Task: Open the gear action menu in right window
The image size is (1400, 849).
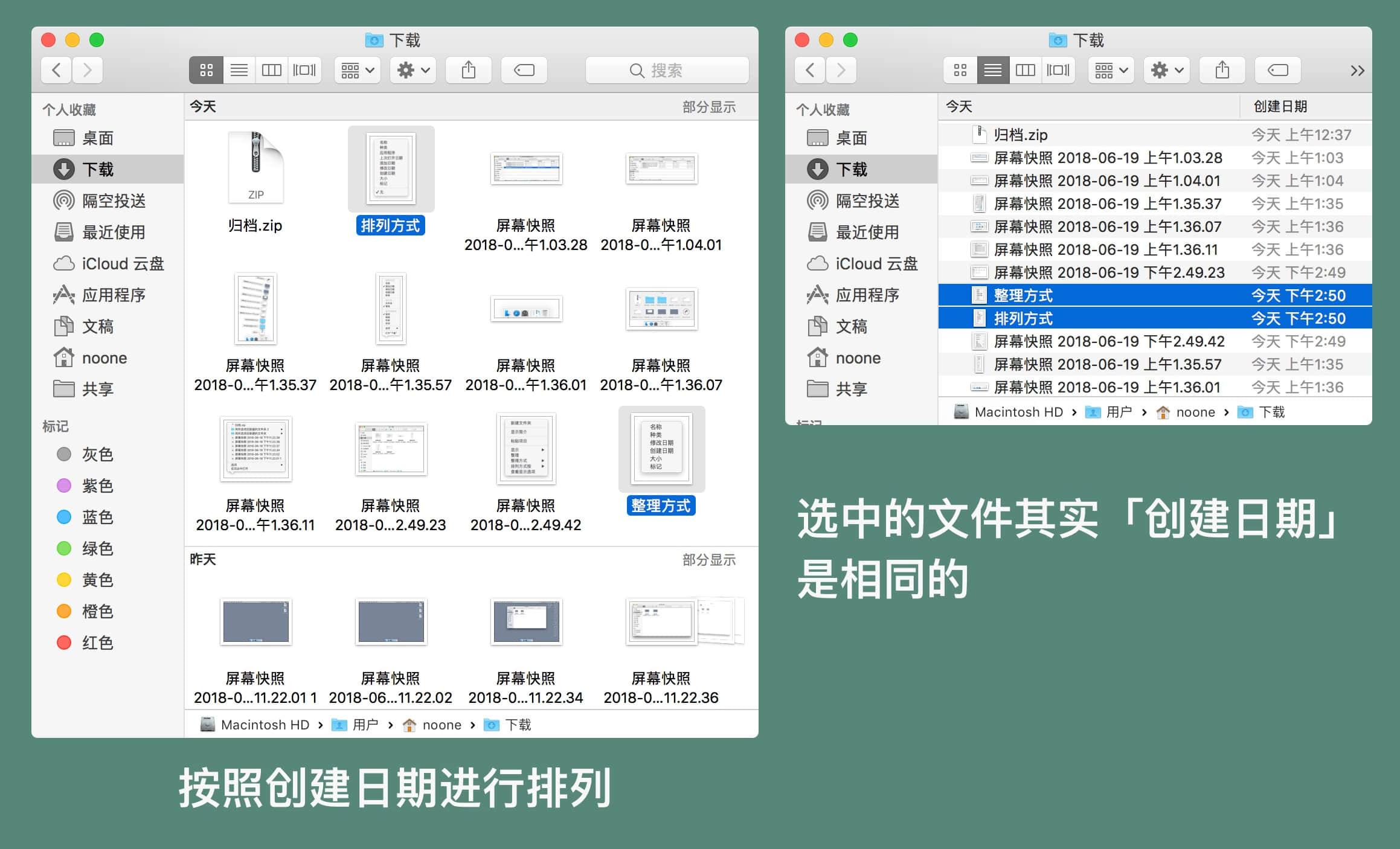Action: pyautogui.click(x=1167, y=71)
